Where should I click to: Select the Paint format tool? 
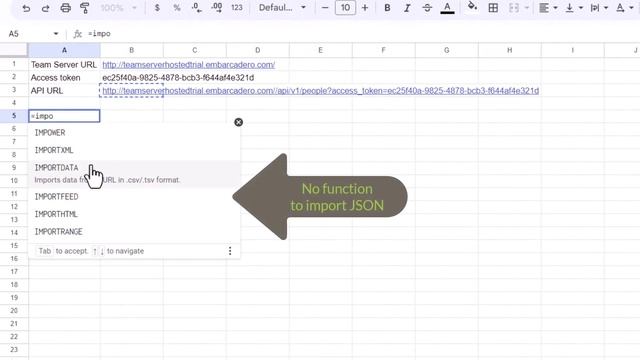pos(84,8)
